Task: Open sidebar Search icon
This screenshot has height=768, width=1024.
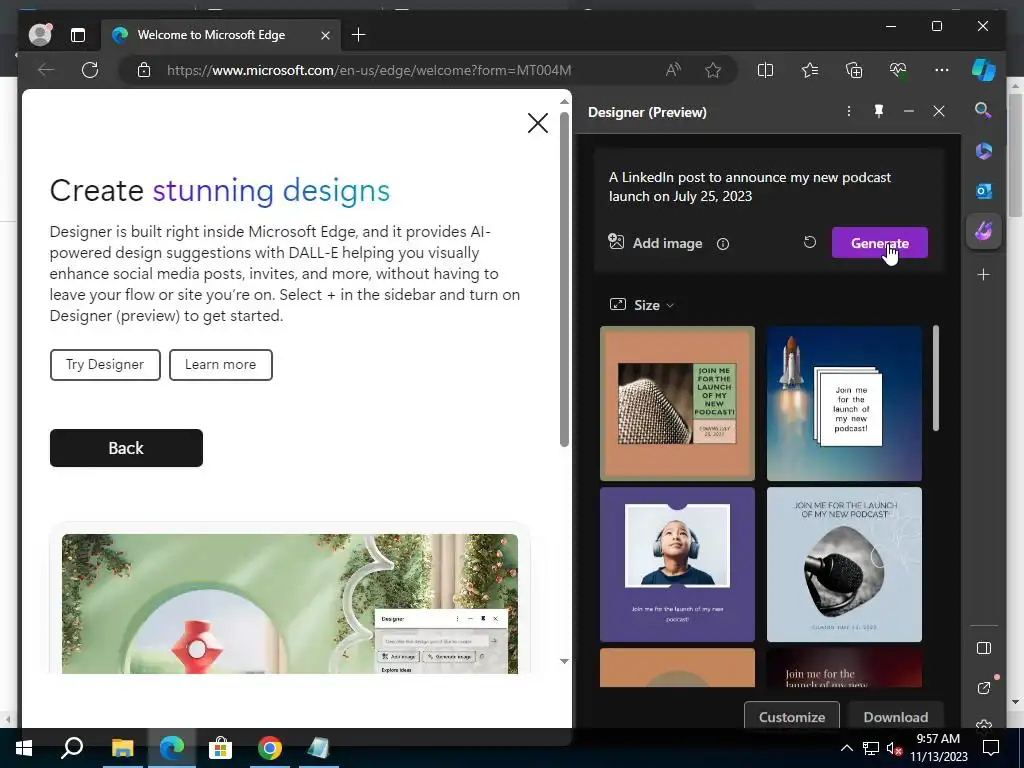Action: [983, 110]
